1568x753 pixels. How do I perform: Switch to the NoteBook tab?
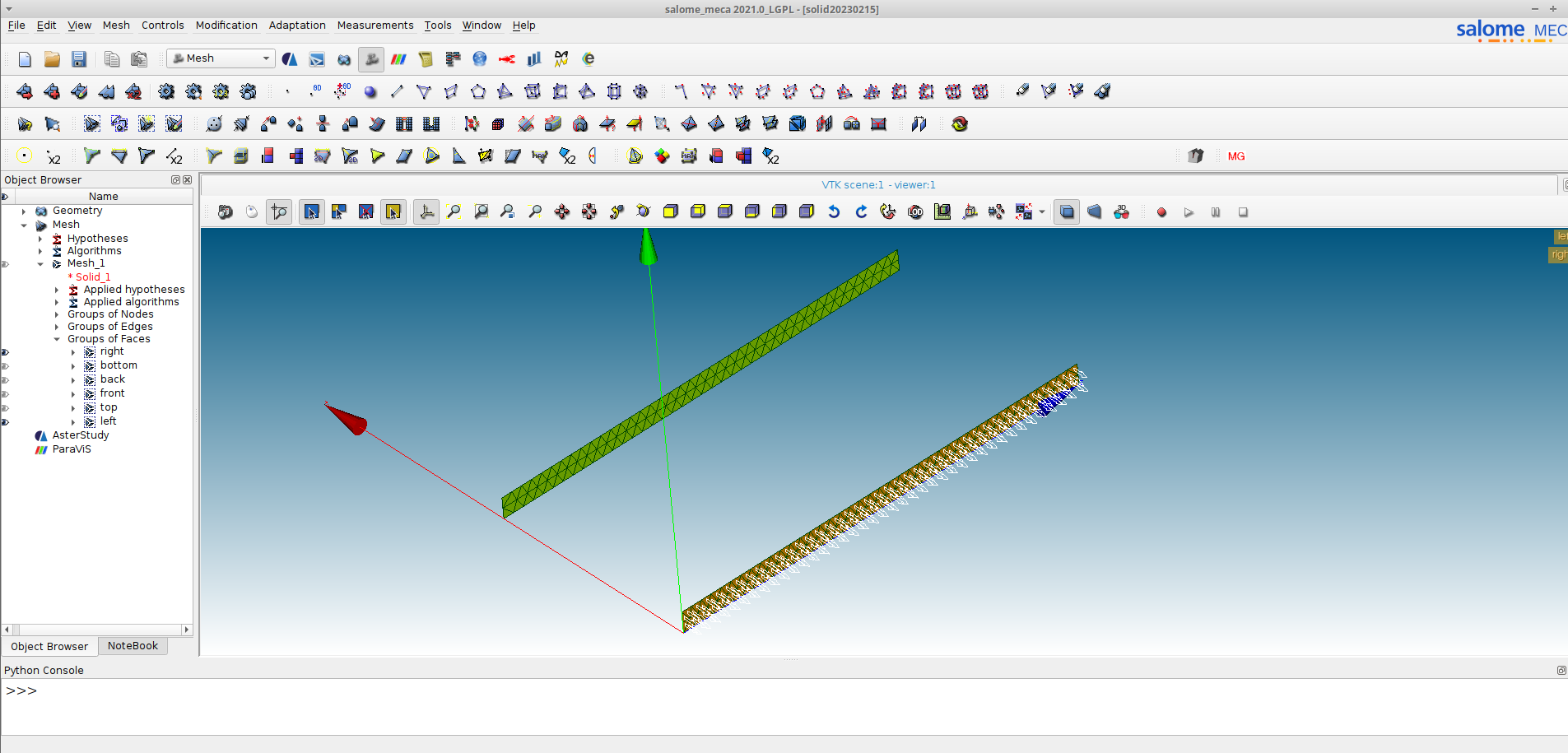tap(133, 646)
